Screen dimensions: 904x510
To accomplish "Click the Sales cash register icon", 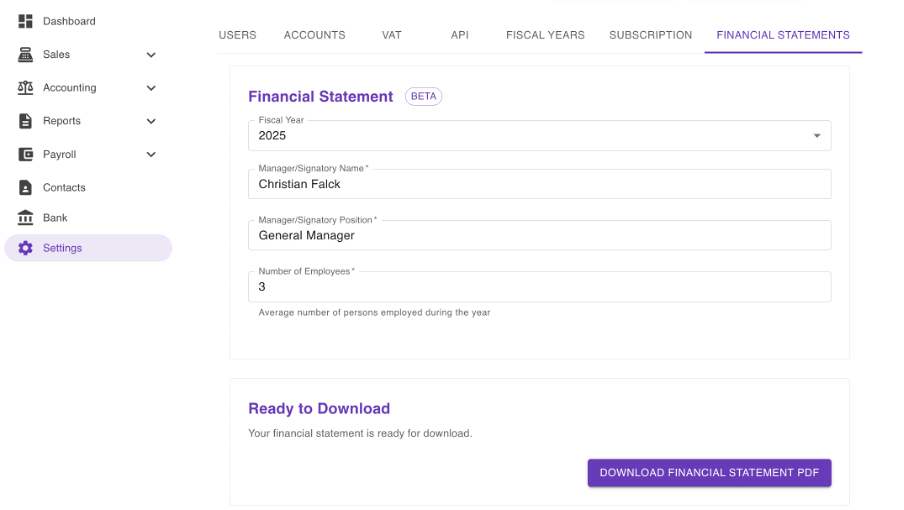I will 25,55.
